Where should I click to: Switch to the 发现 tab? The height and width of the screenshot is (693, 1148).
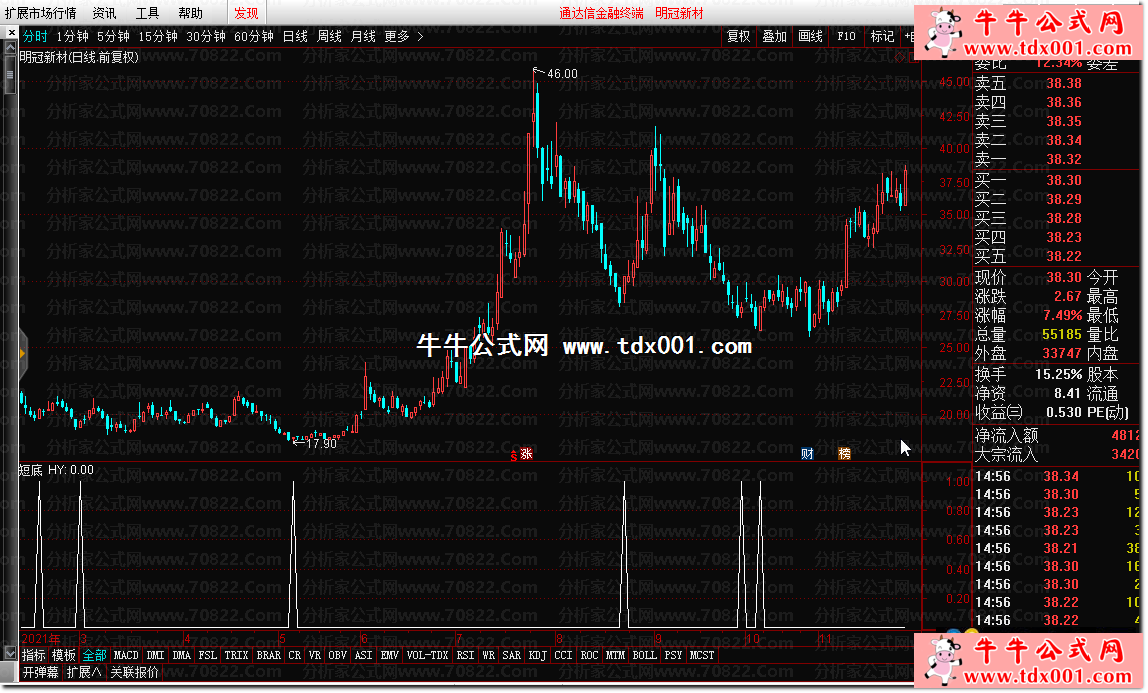(x=246, y=13)
